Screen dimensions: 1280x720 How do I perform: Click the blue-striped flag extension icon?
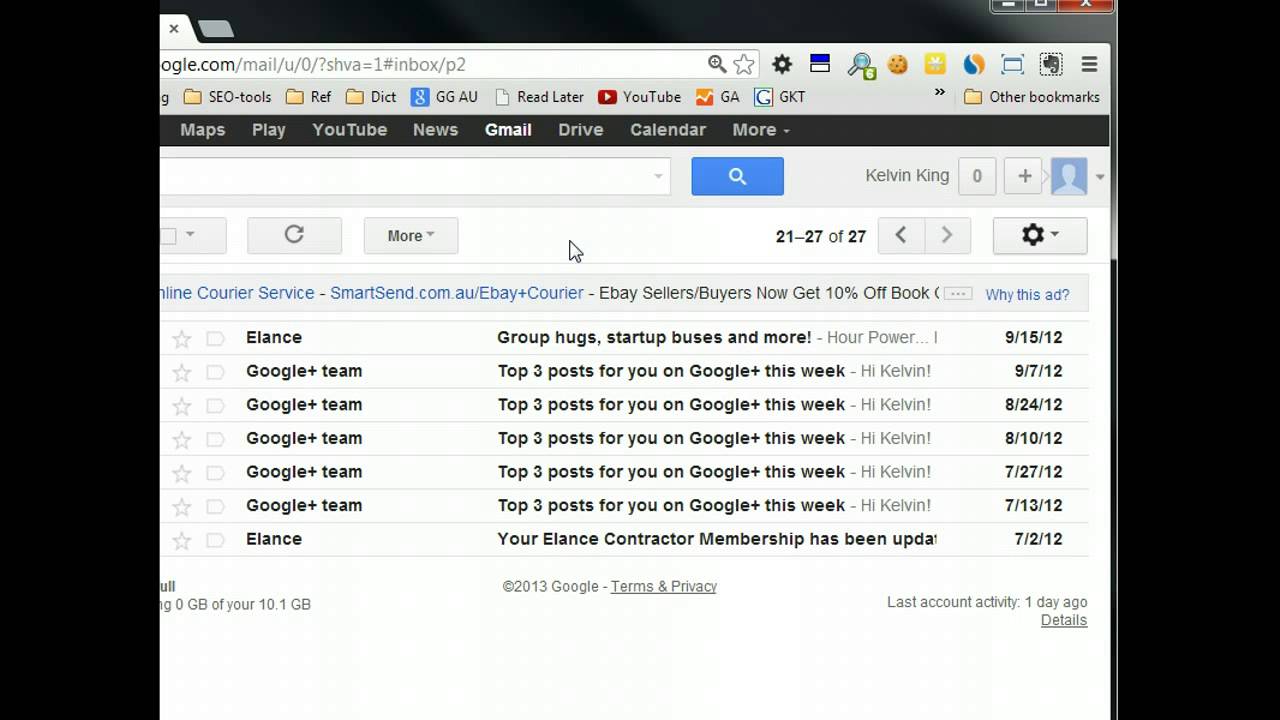(x=820, y=64)
